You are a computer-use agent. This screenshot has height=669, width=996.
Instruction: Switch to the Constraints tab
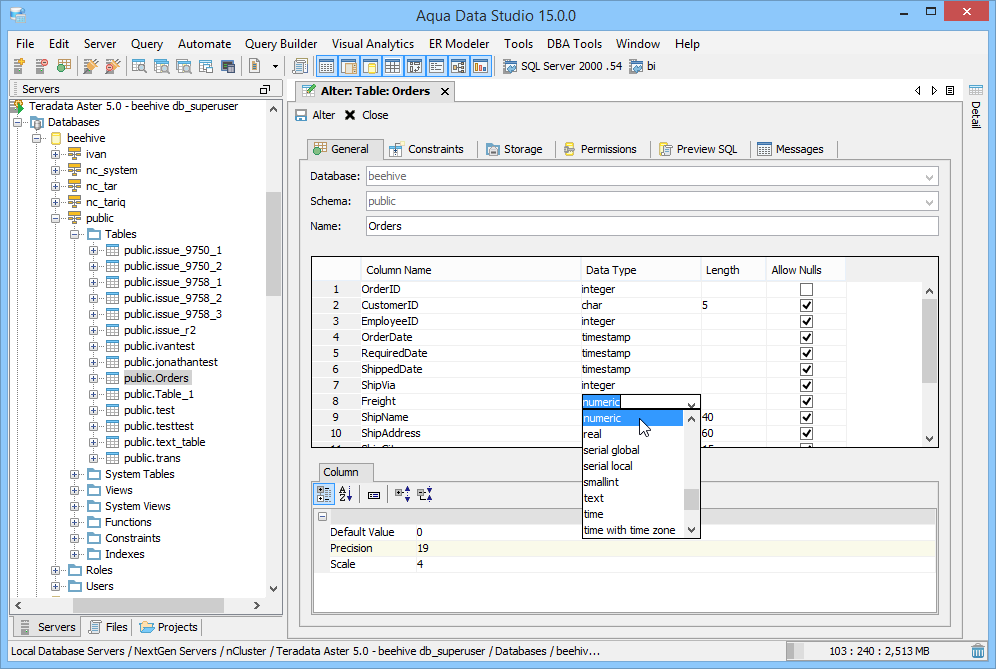point(427,149)
